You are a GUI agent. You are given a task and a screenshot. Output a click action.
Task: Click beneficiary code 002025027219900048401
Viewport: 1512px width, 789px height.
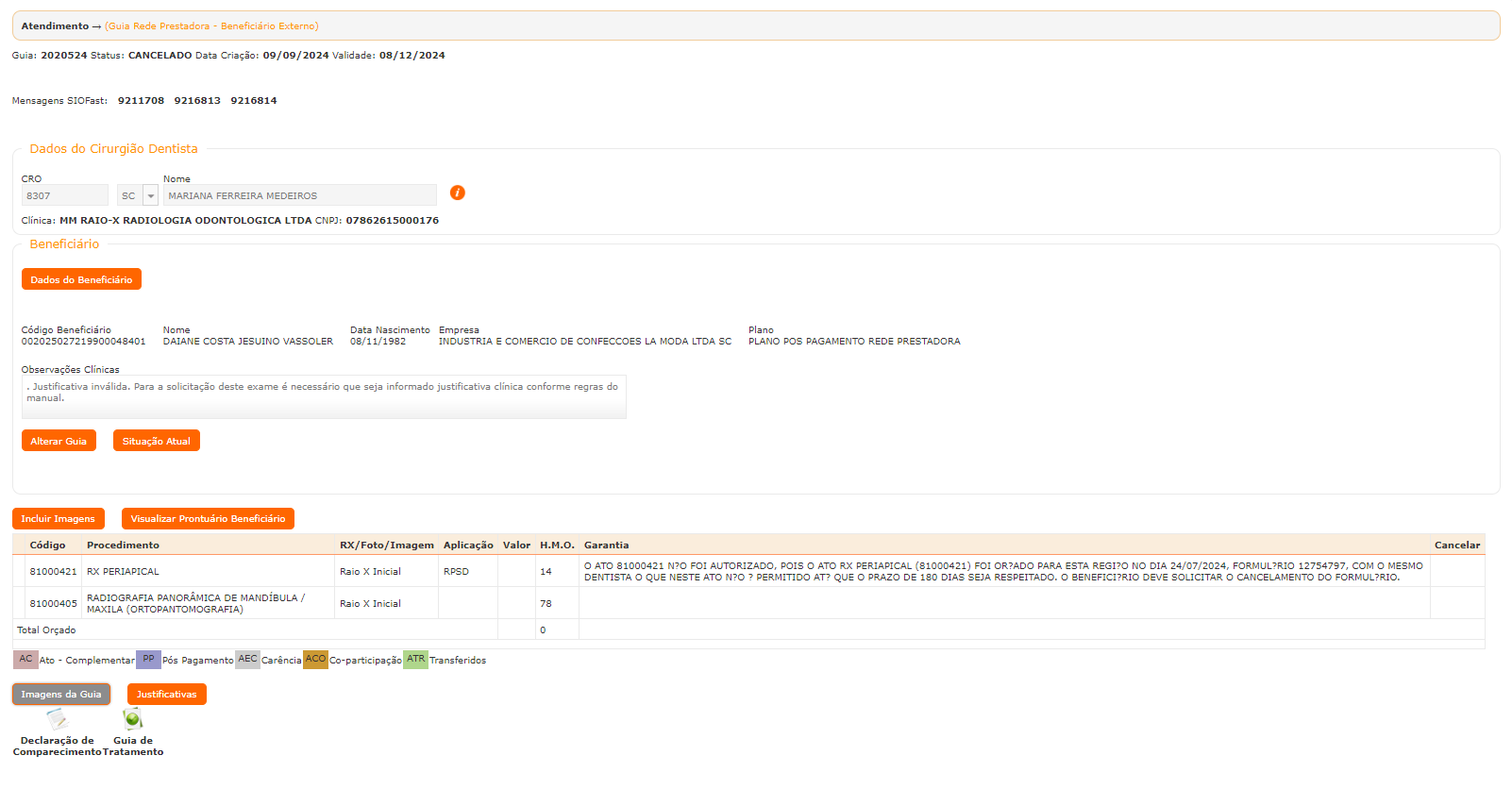point(84,342)
